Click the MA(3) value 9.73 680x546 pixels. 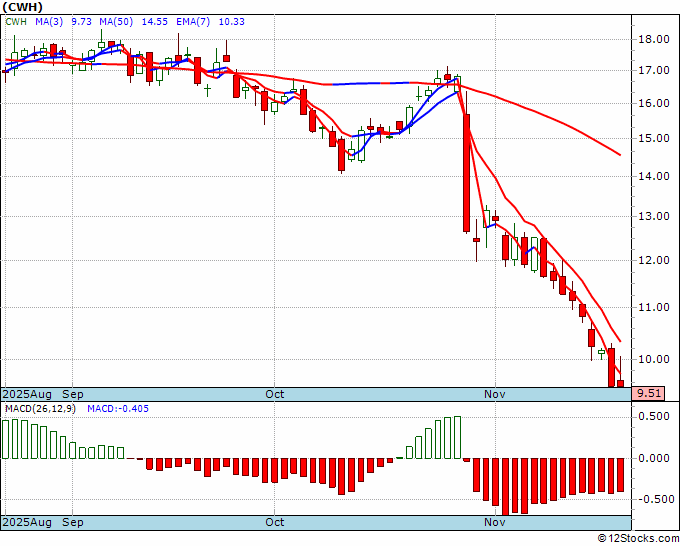pyautogui.click(x=81, y=21)
